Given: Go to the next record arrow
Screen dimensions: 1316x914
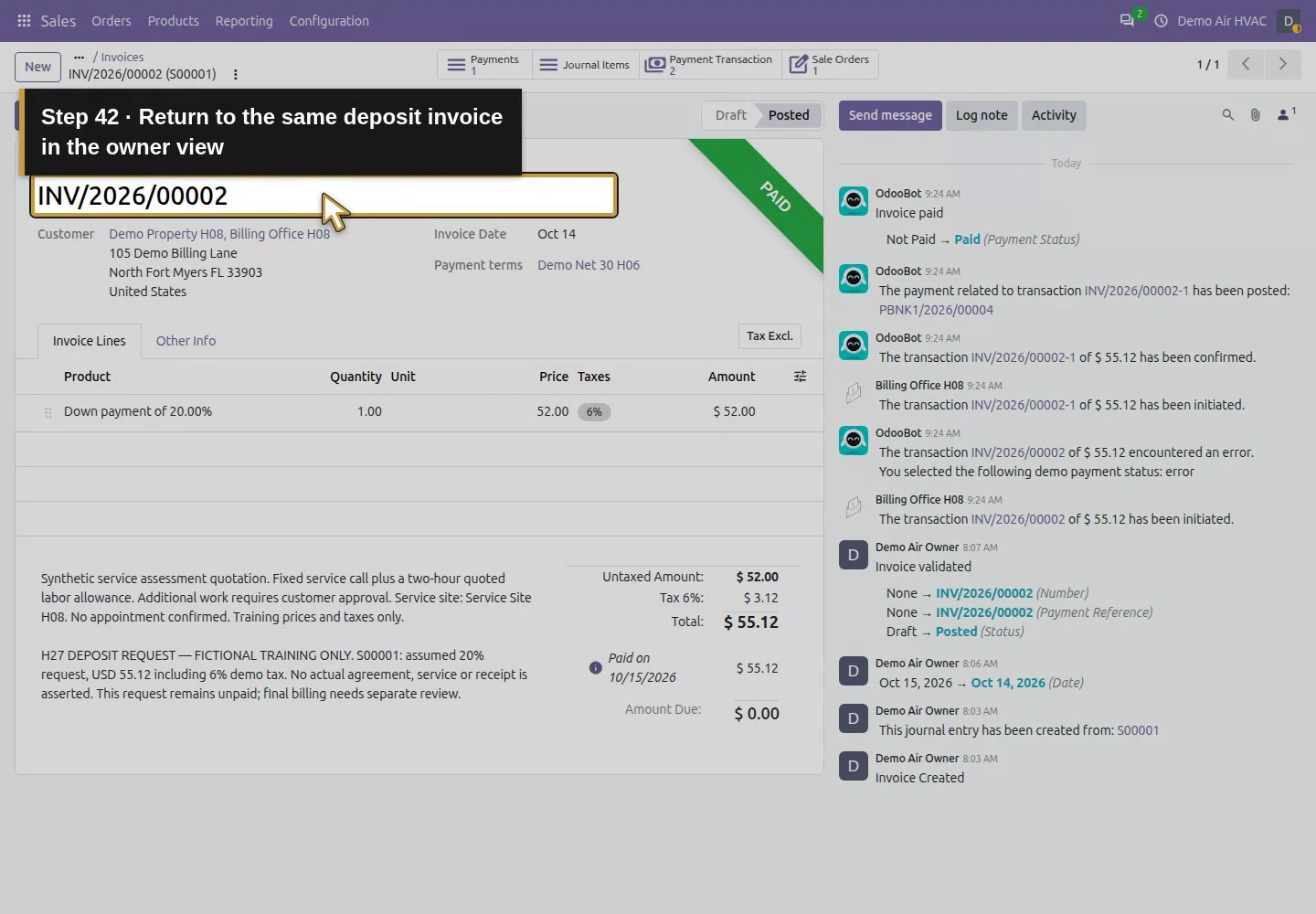Looking at the screenshot, I should (x=1282, y=64).
